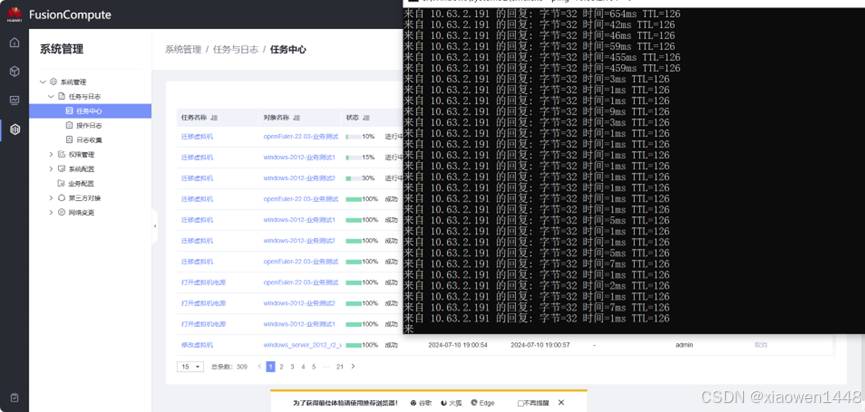Select 操作日志 in the tree
Screen dimensions: 865x412
(89, 126)
